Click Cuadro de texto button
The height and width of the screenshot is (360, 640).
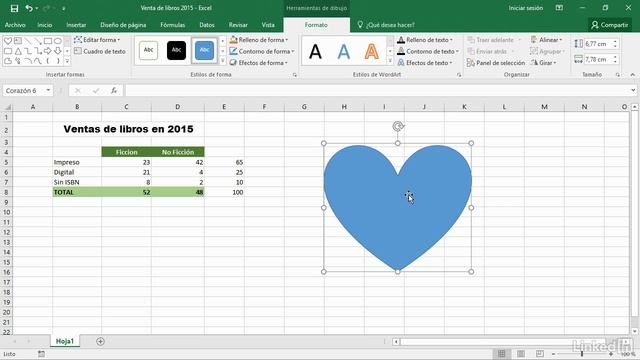(100, 51)
